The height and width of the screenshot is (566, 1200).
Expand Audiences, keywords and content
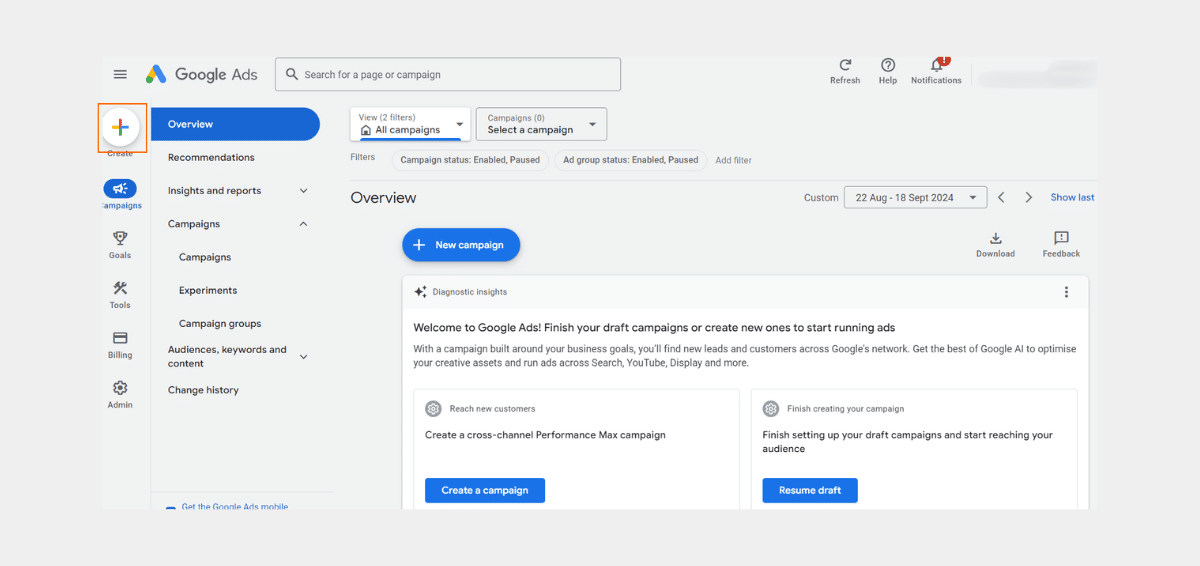point(304,357)
